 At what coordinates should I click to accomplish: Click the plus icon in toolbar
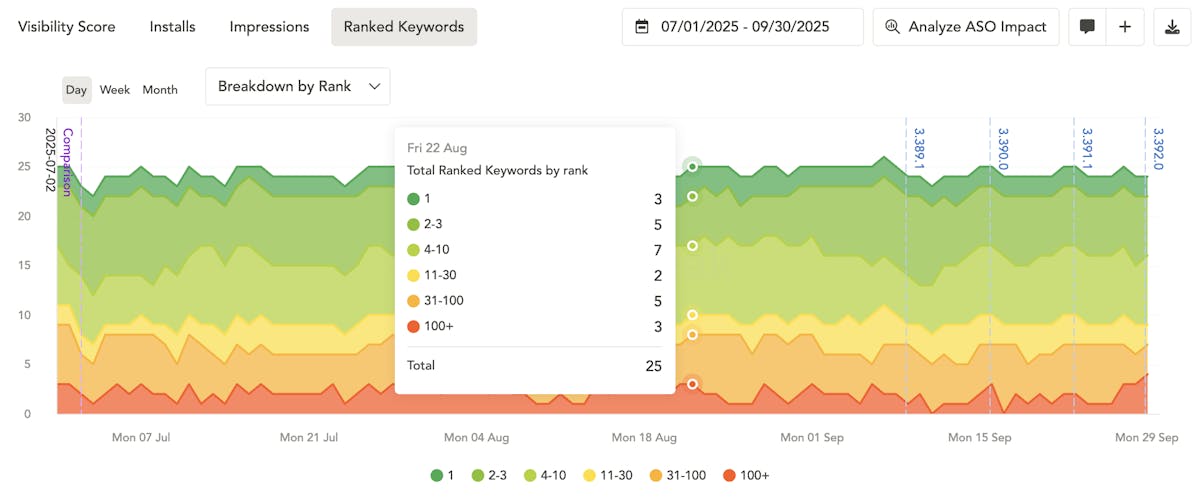pyautogui.click(x=1125, y=27)
